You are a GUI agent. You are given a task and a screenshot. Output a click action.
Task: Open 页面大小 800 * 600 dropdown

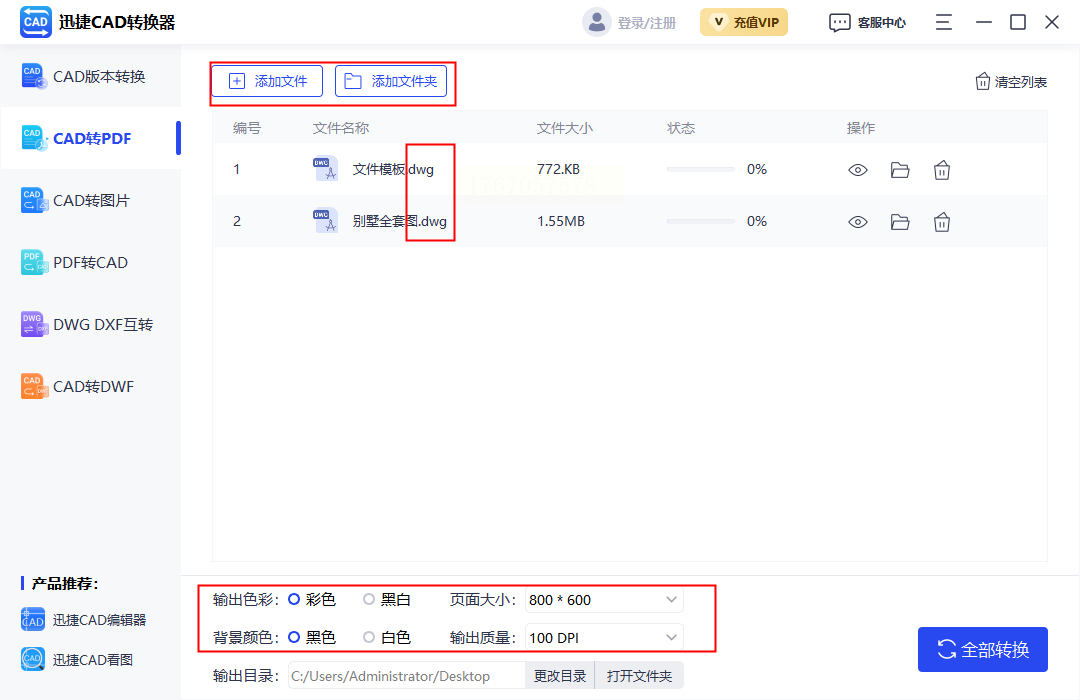[604, 599]
